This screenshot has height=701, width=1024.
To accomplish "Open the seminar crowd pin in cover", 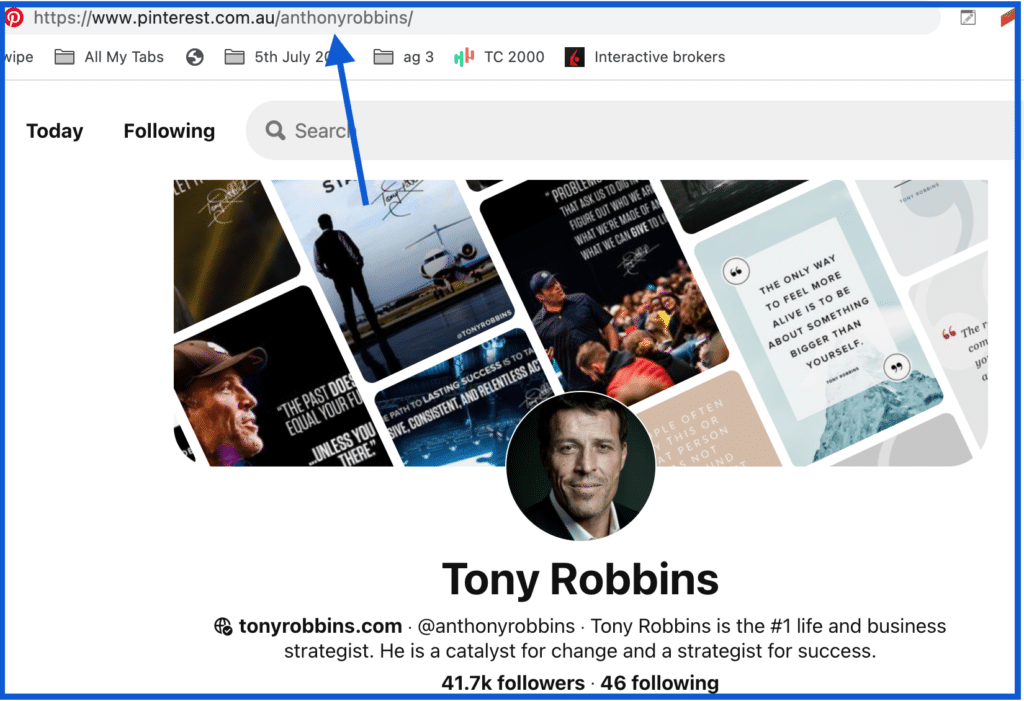I will (x=604, y=294).
